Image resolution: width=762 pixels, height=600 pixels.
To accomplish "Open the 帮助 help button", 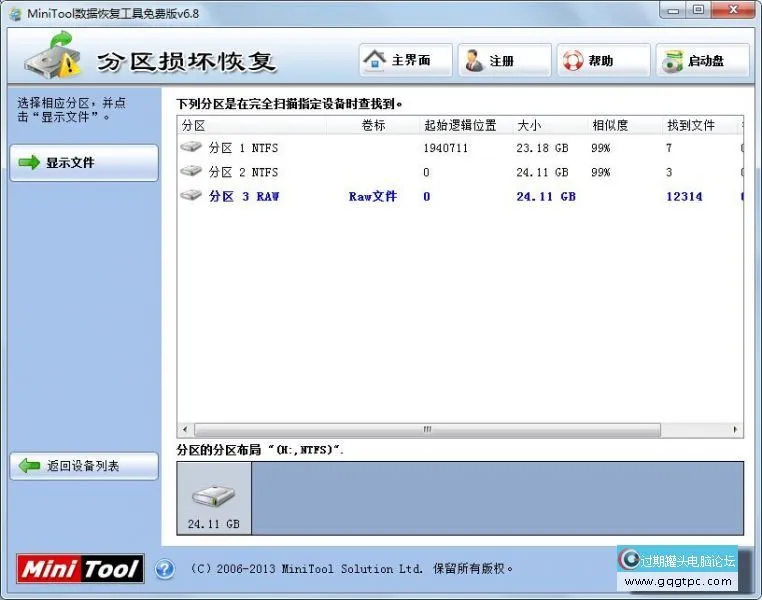I will click(x=604, y=60).
